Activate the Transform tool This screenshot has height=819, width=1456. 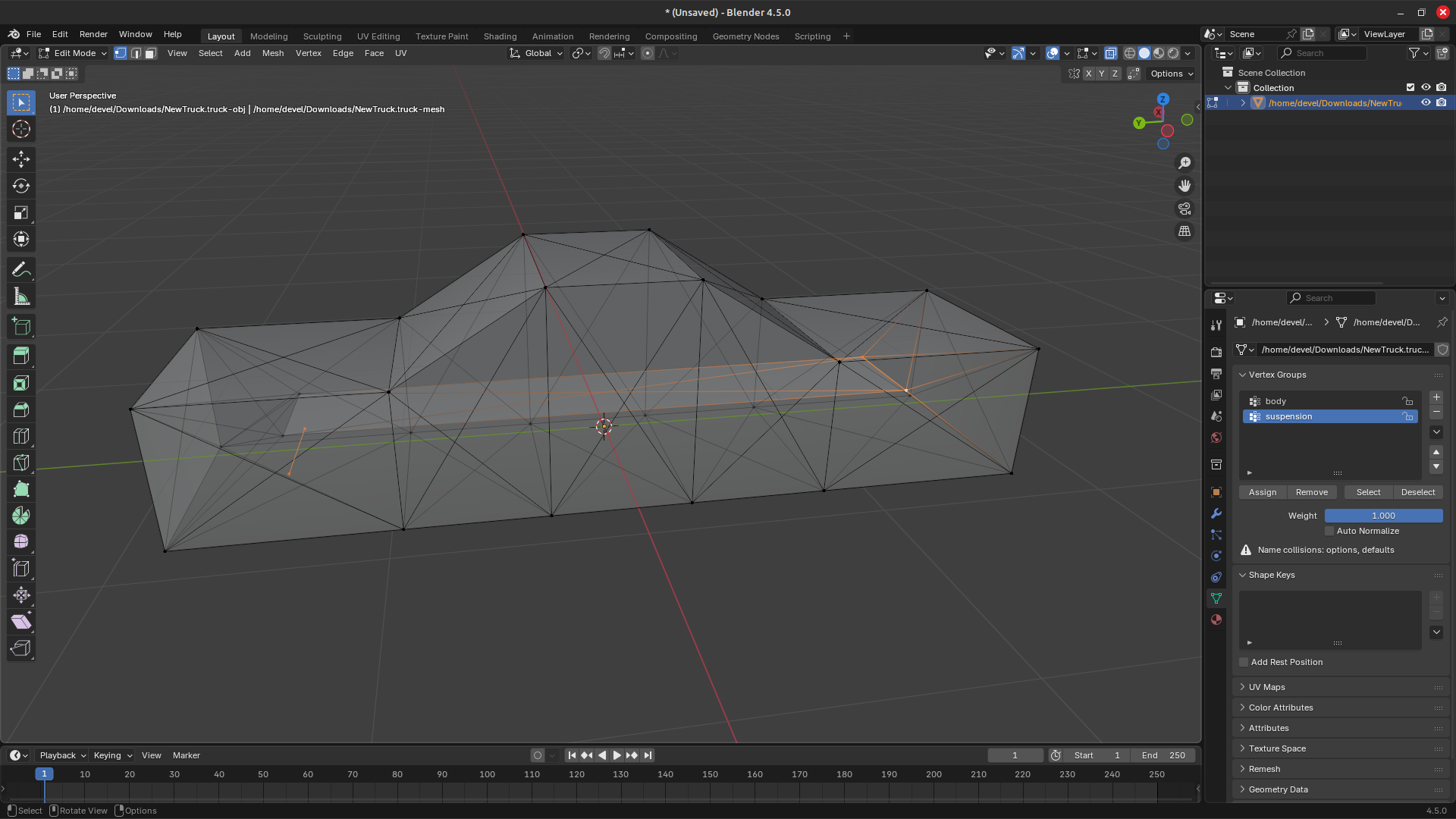21,240
